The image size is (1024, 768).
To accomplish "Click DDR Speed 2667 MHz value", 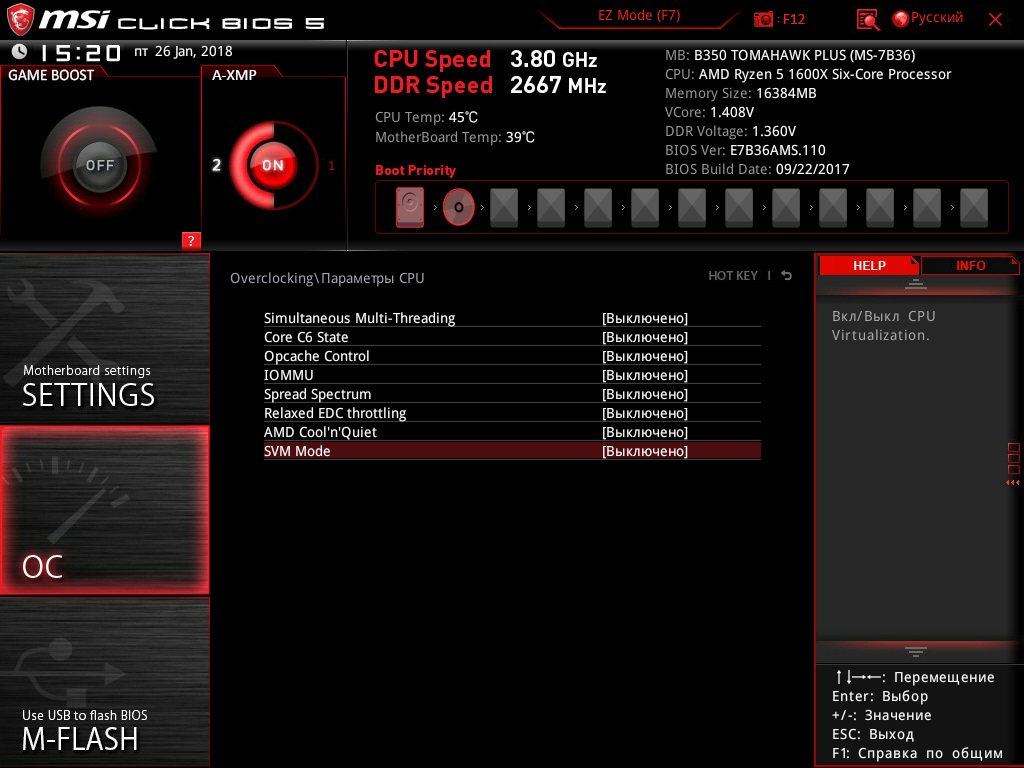I will click(558, 85).
